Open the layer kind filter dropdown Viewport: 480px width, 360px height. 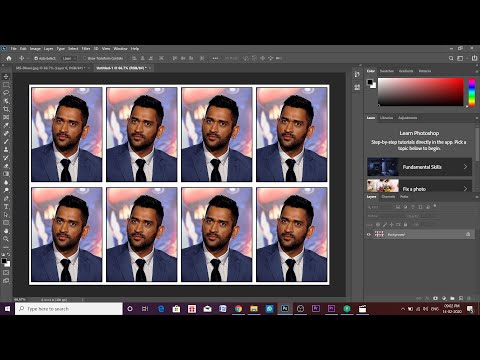click(379, 207)
